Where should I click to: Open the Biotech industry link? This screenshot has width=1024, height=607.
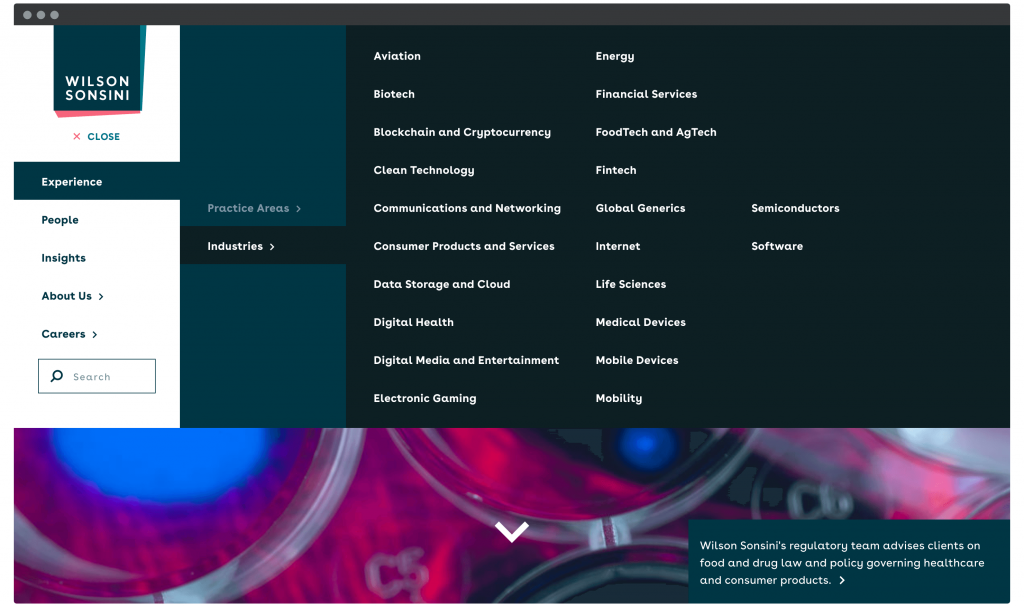(394, 94)
